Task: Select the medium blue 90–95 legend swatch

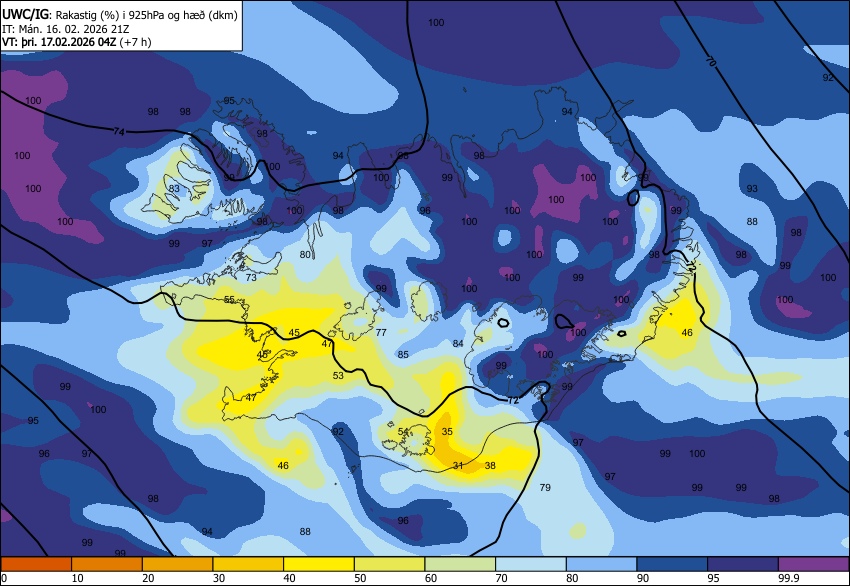Action: click(x=672, y=564)
